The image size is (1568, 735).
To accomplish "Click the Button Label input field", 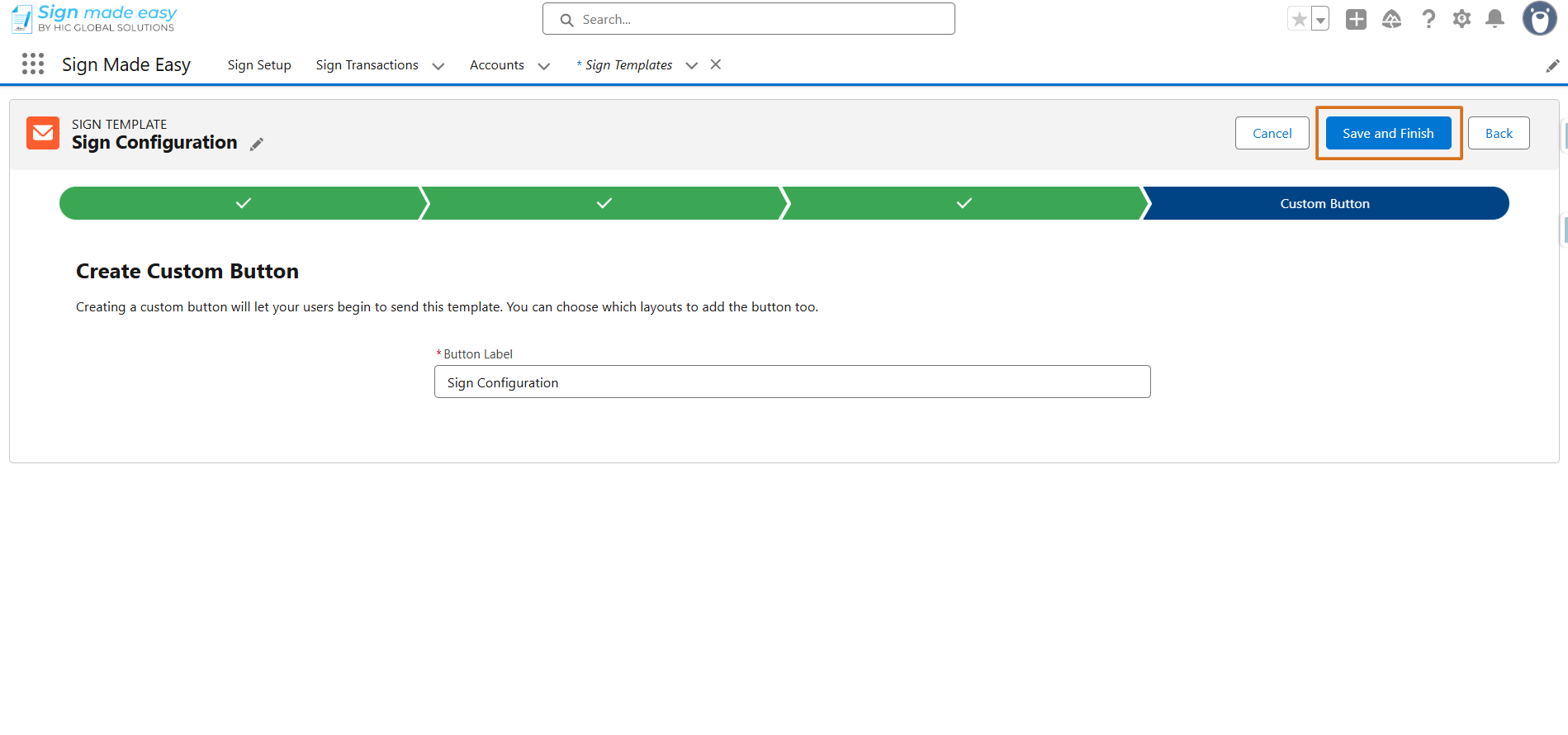I will 793,382.
